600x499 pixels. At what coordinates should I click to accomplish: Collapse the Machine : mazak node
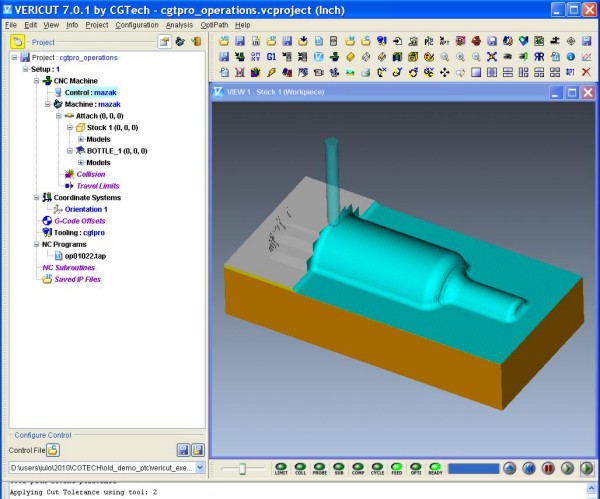click(47, 104)
